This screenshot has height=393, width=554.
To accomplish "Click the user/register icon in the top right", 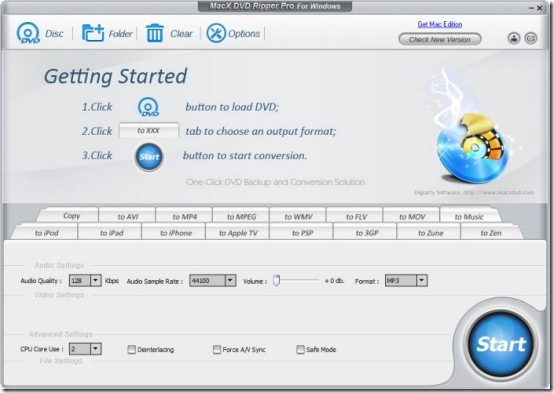I will click(514, 38).
